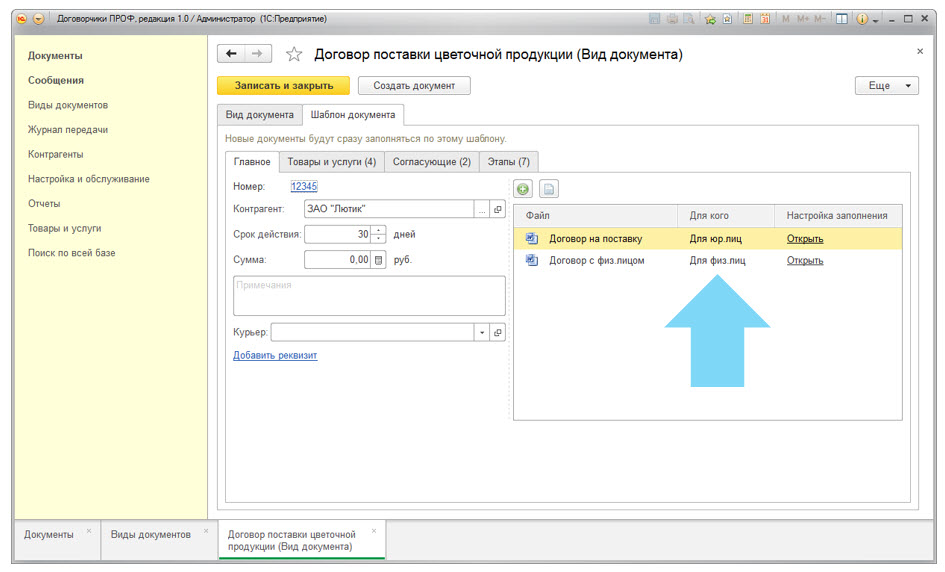
Task: Click the green add file icon
Action: (523, 189)
